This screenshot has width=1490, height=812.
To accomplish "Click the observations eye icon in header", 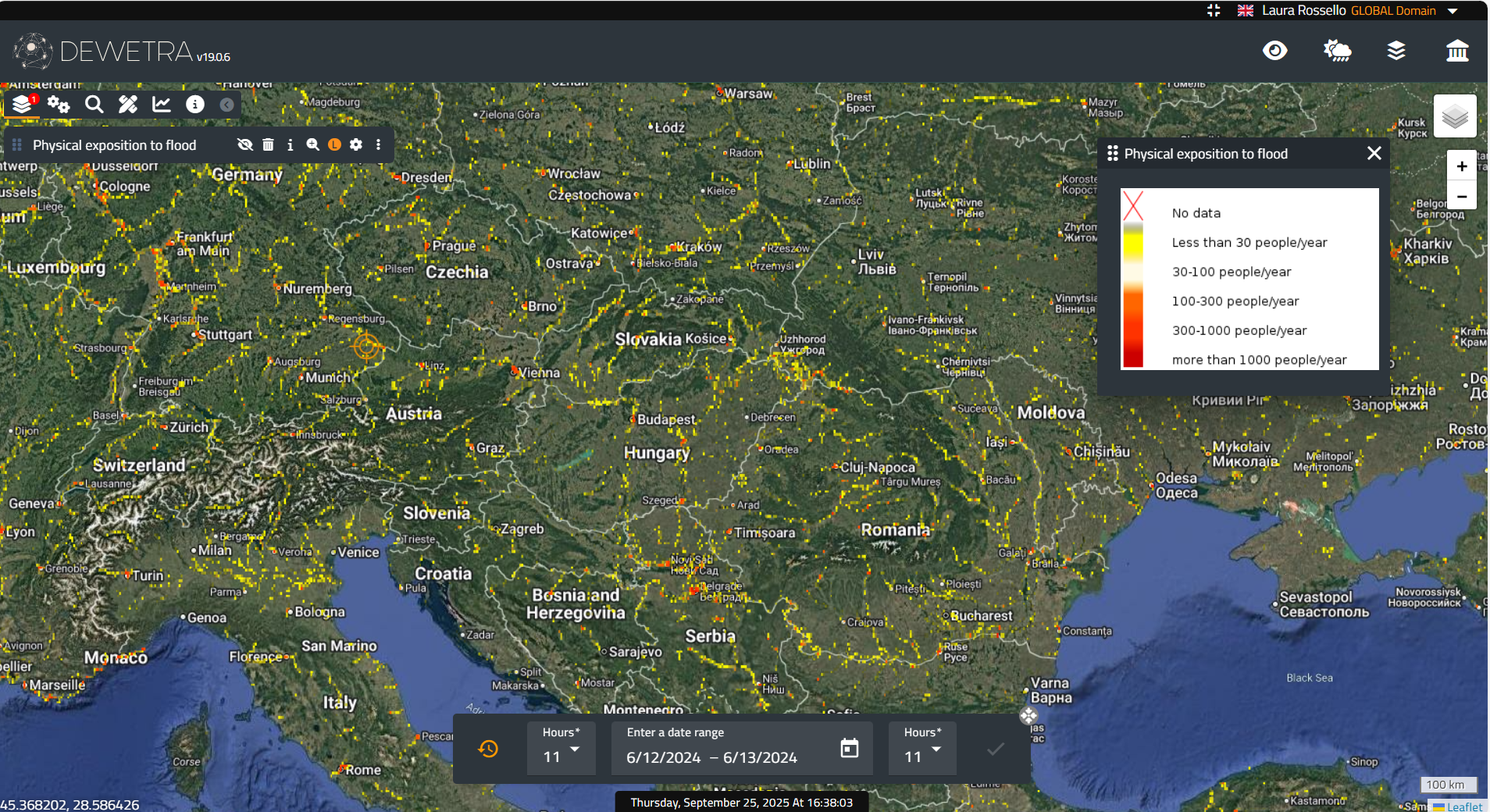I will [1274, 52].
